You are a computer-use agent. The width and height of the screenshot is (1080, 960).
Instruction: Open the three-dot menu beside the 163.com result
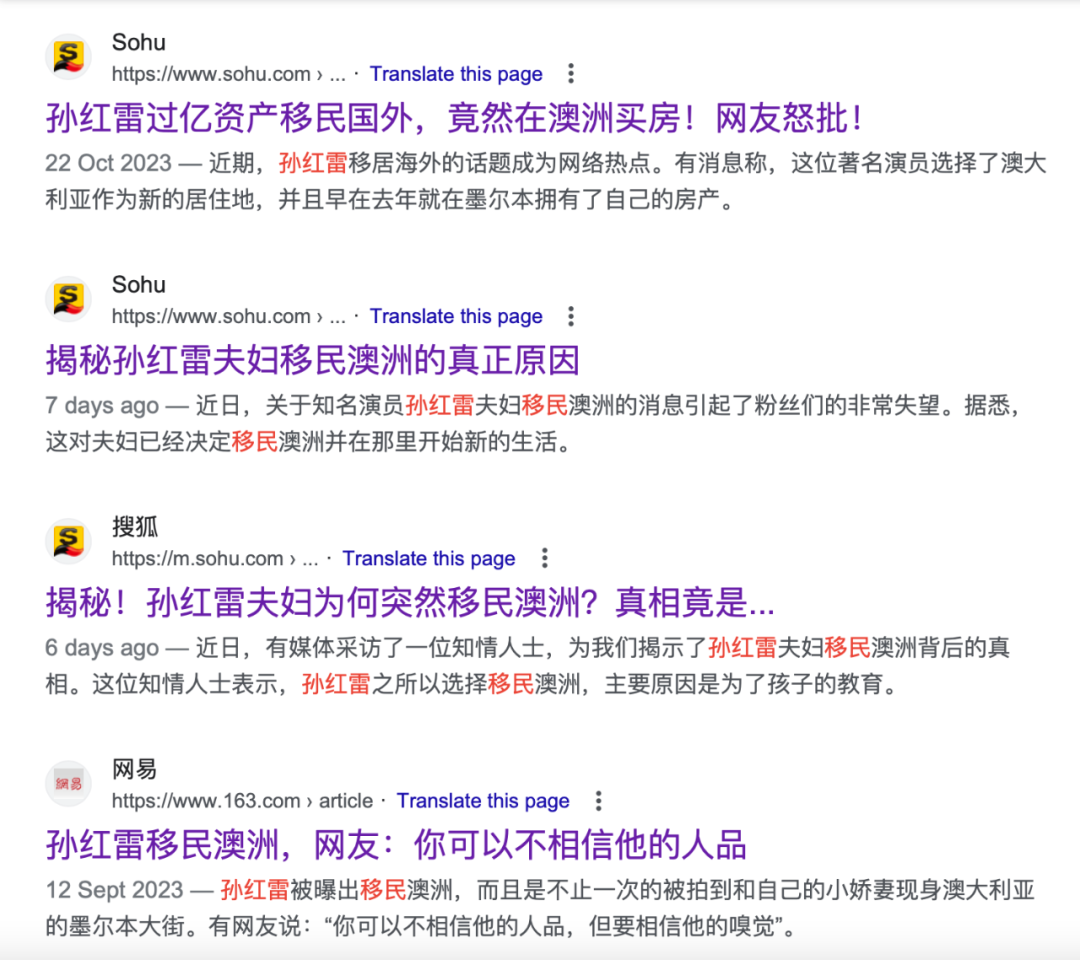[598, 800]
